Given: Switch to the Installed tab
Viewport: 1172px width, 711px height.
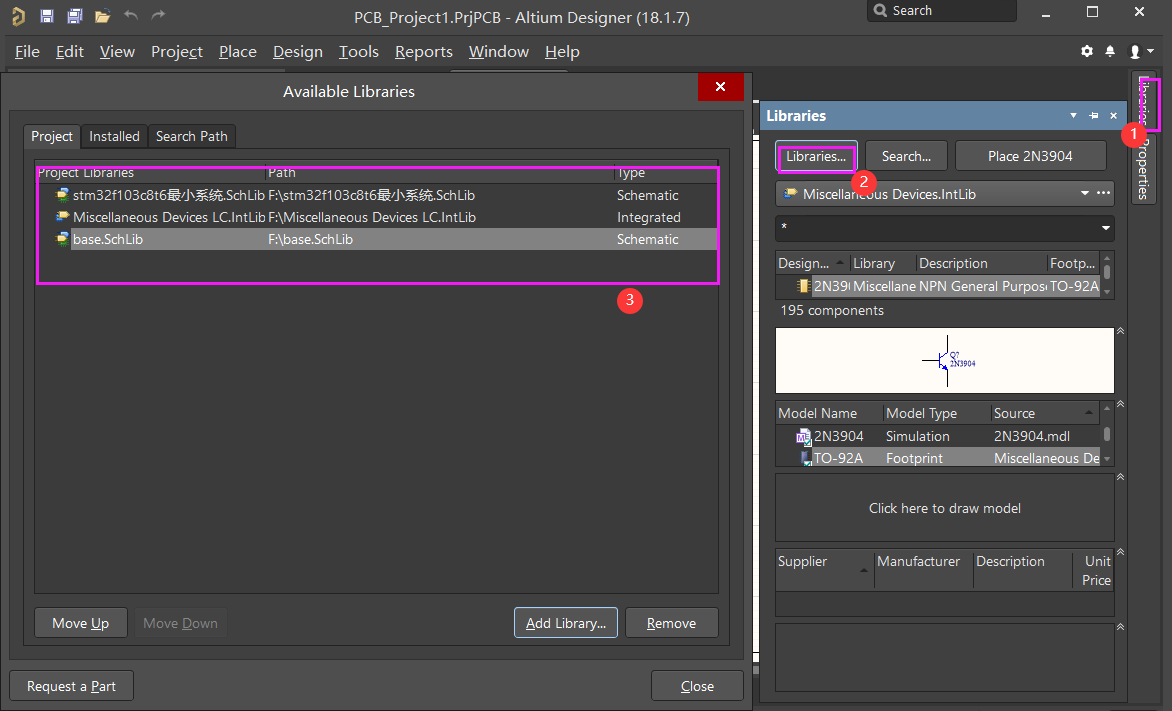Looking at the screenshot, I should [x=114, y=136].
